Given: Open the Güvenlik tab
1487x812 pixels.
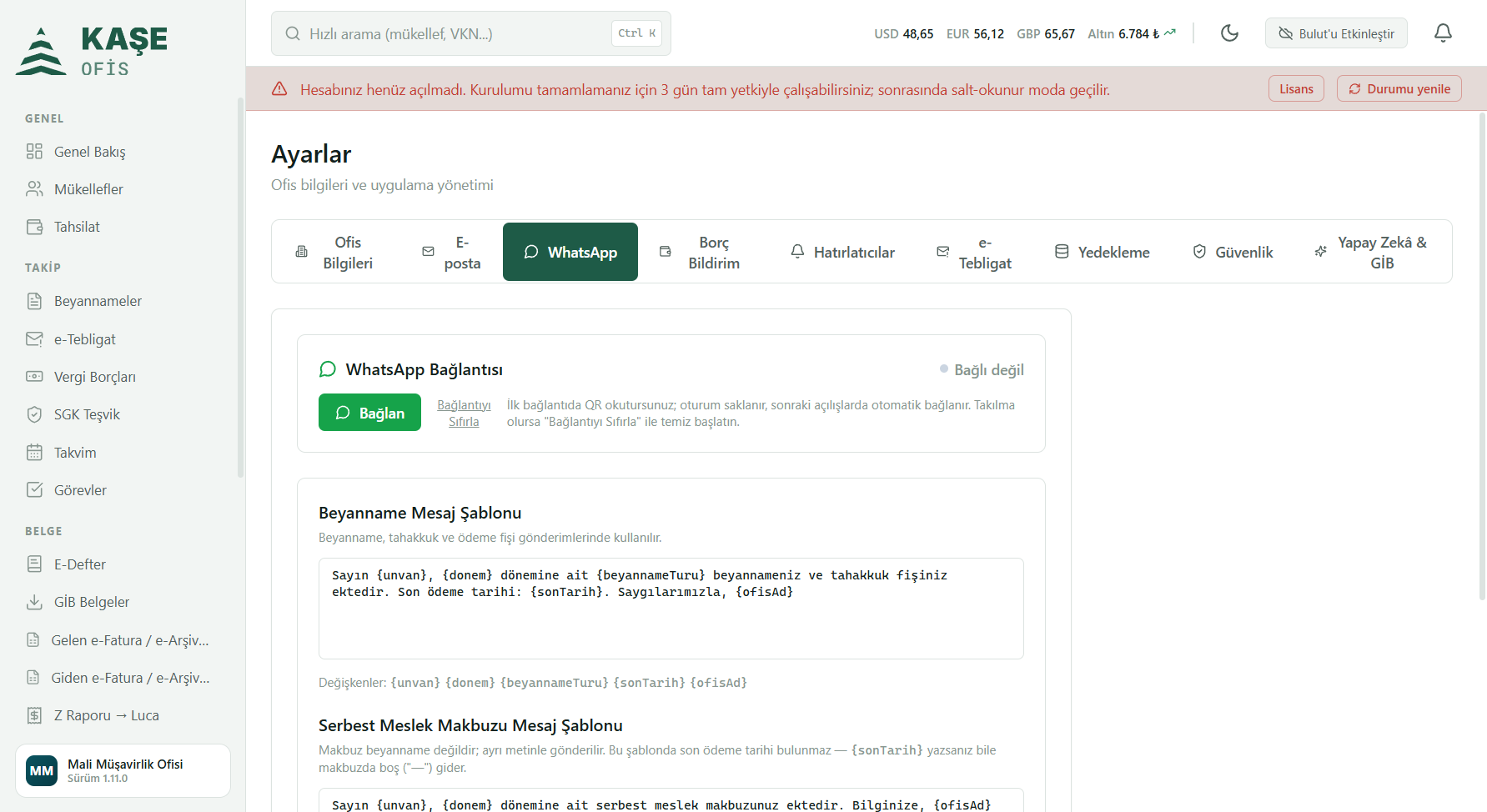Looking at the screenshot, I should [1233, 253].
